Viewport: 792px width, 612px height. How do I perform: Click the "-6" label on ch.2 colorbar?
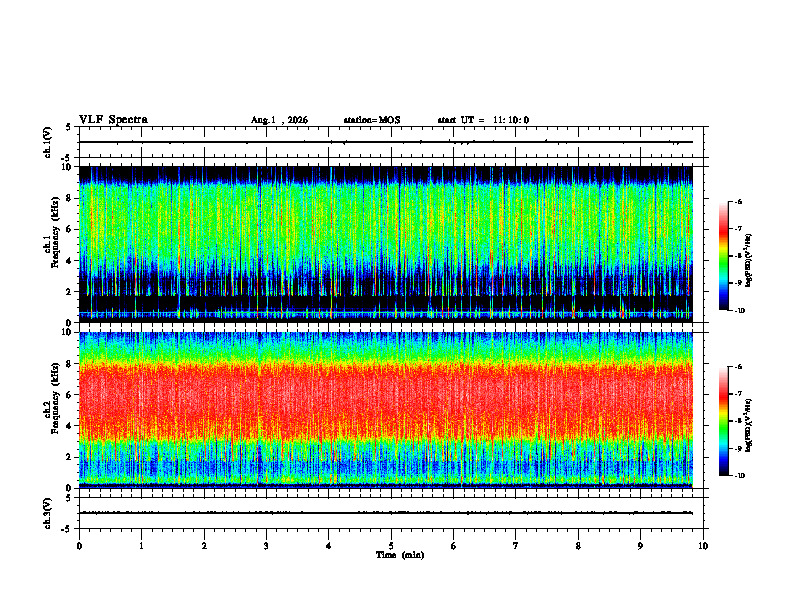tap(738, 367)
